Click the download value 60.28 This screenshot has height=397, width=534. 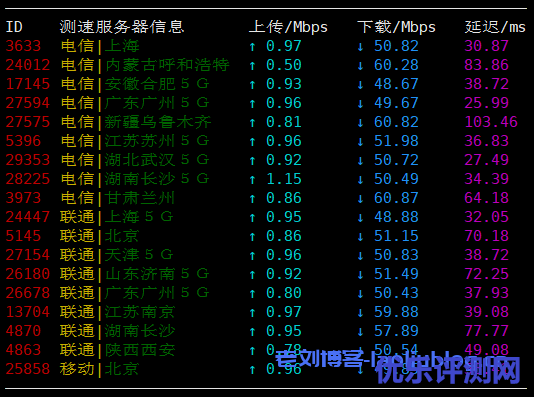point(396,65)
